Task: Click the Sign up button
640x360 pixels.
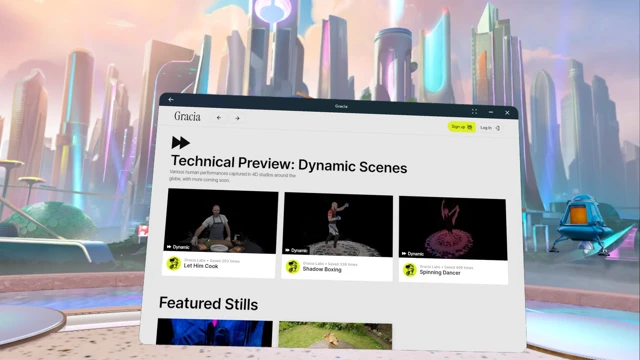Action: coord(462,127)
